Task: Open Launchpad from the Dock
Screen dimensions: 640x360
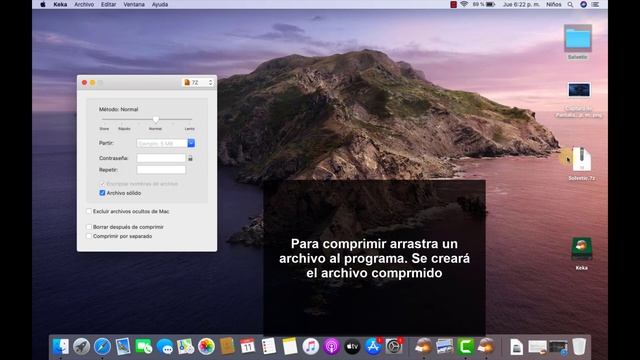Action: tap(81, 347)
